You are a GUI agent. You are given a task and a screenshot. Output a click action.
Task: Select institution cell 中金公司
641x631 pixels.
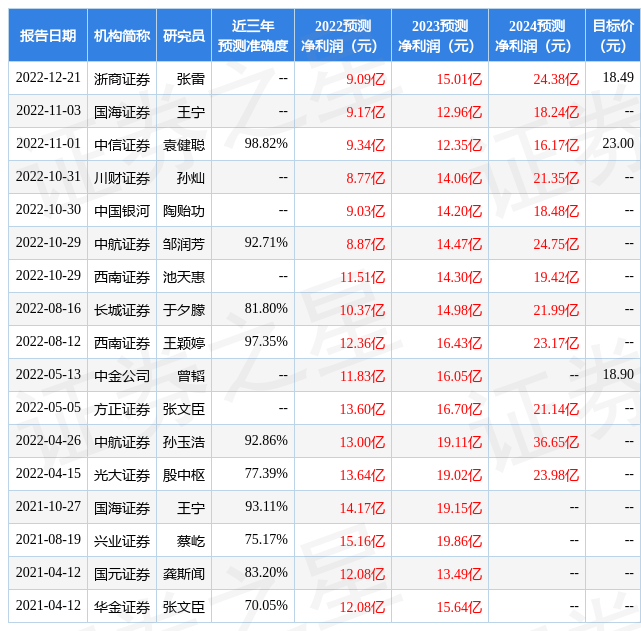point(122,376)
